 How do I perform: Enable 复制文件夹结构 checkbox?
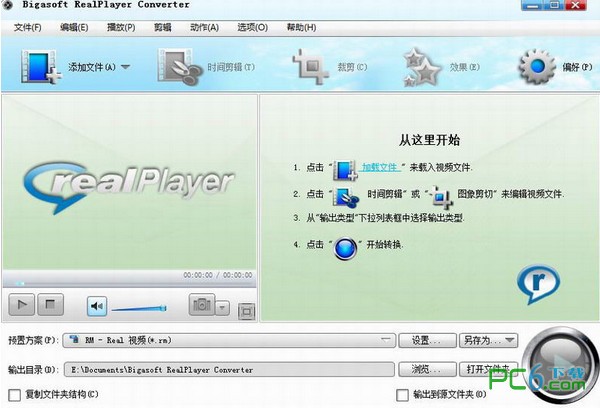point(15,395)
